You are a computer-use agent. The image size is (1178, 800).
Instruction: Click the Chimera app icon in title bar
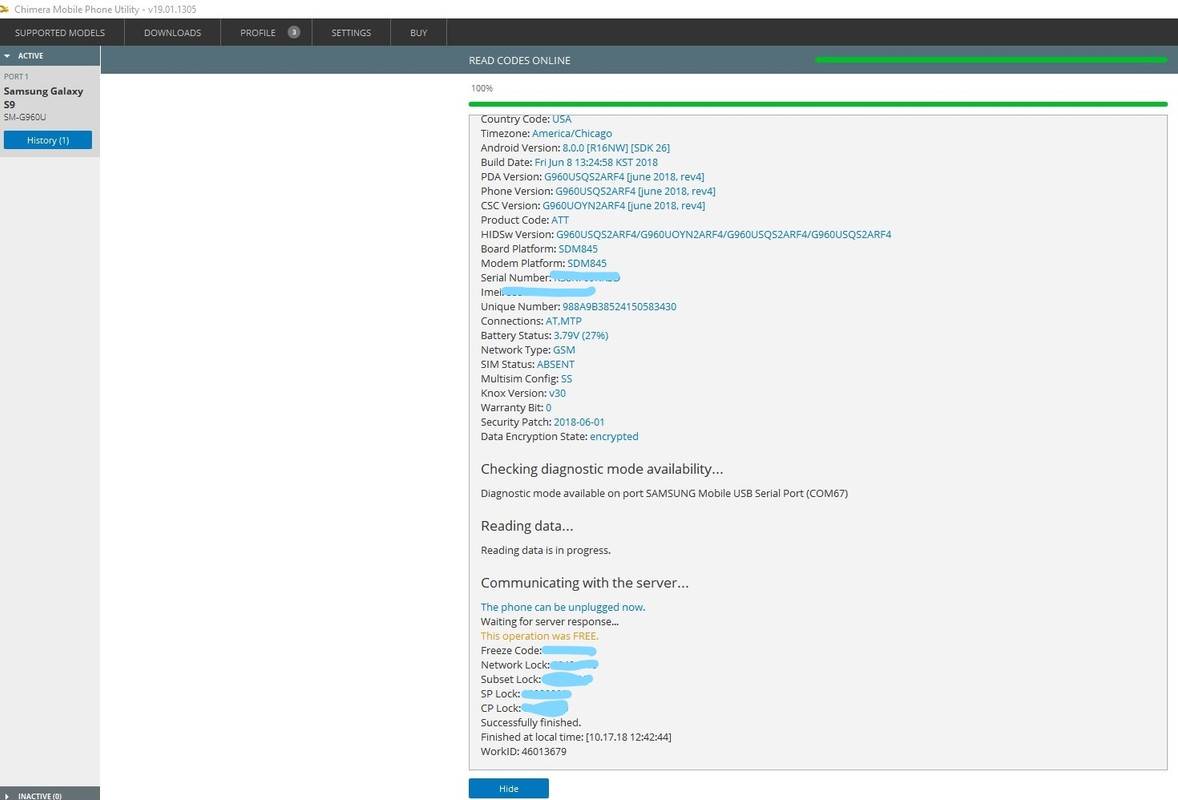tap(5, 9)
